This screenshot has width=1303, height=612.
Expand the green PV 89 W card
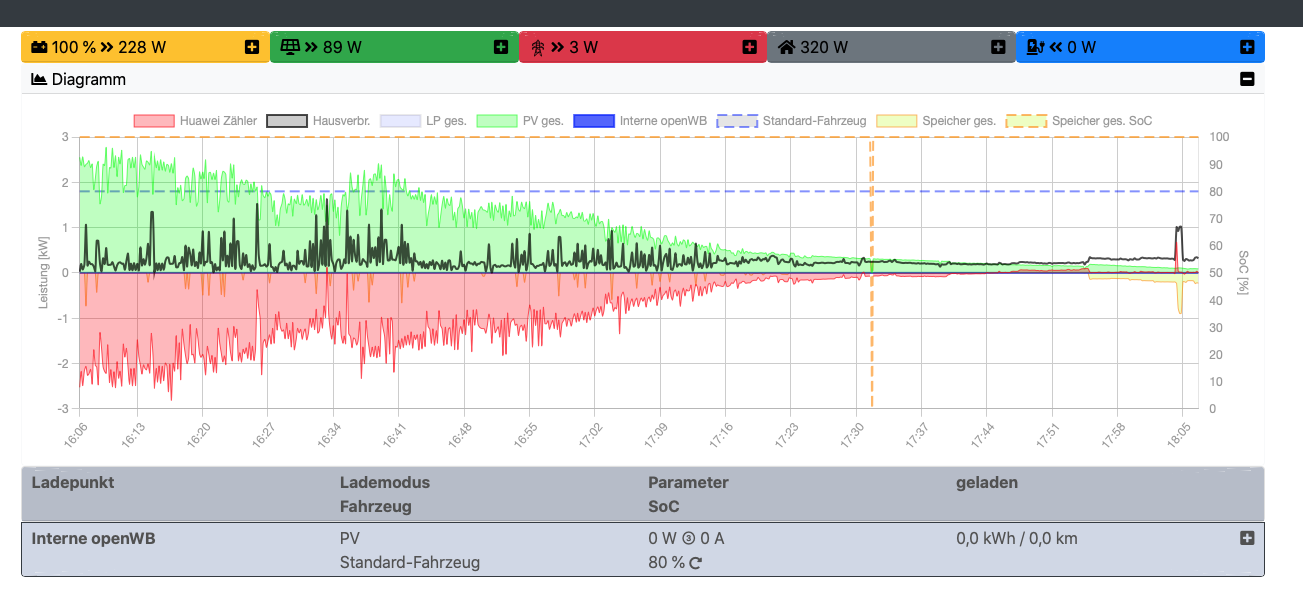tap(500, 47)
